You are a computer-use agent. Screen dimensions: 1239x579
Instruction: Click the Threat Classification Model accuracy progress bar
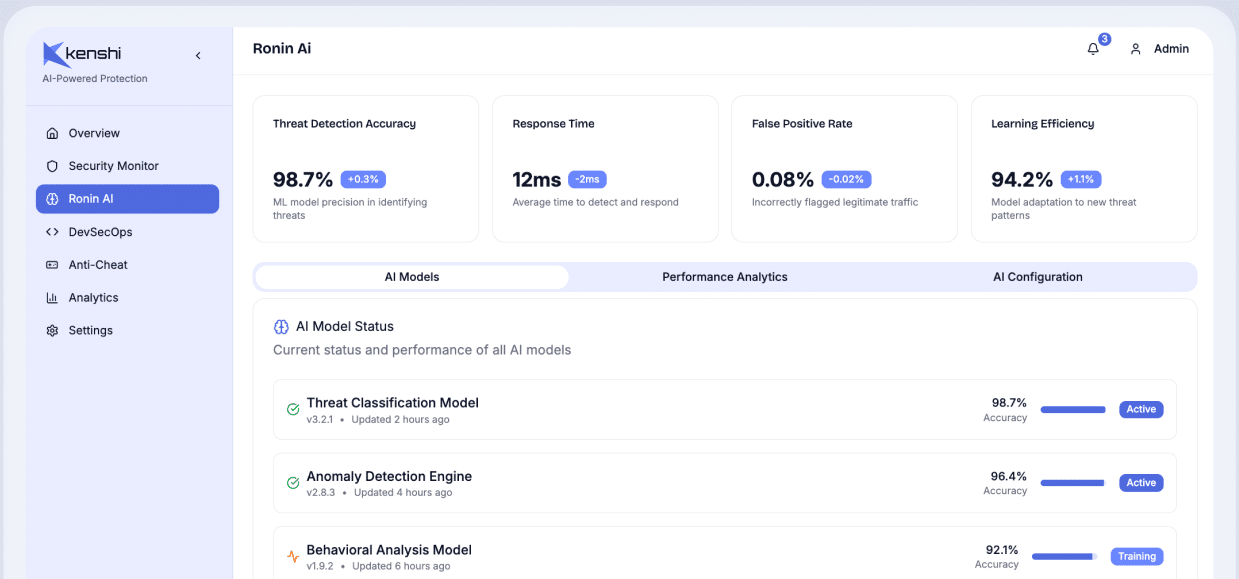coord(1073,410)
